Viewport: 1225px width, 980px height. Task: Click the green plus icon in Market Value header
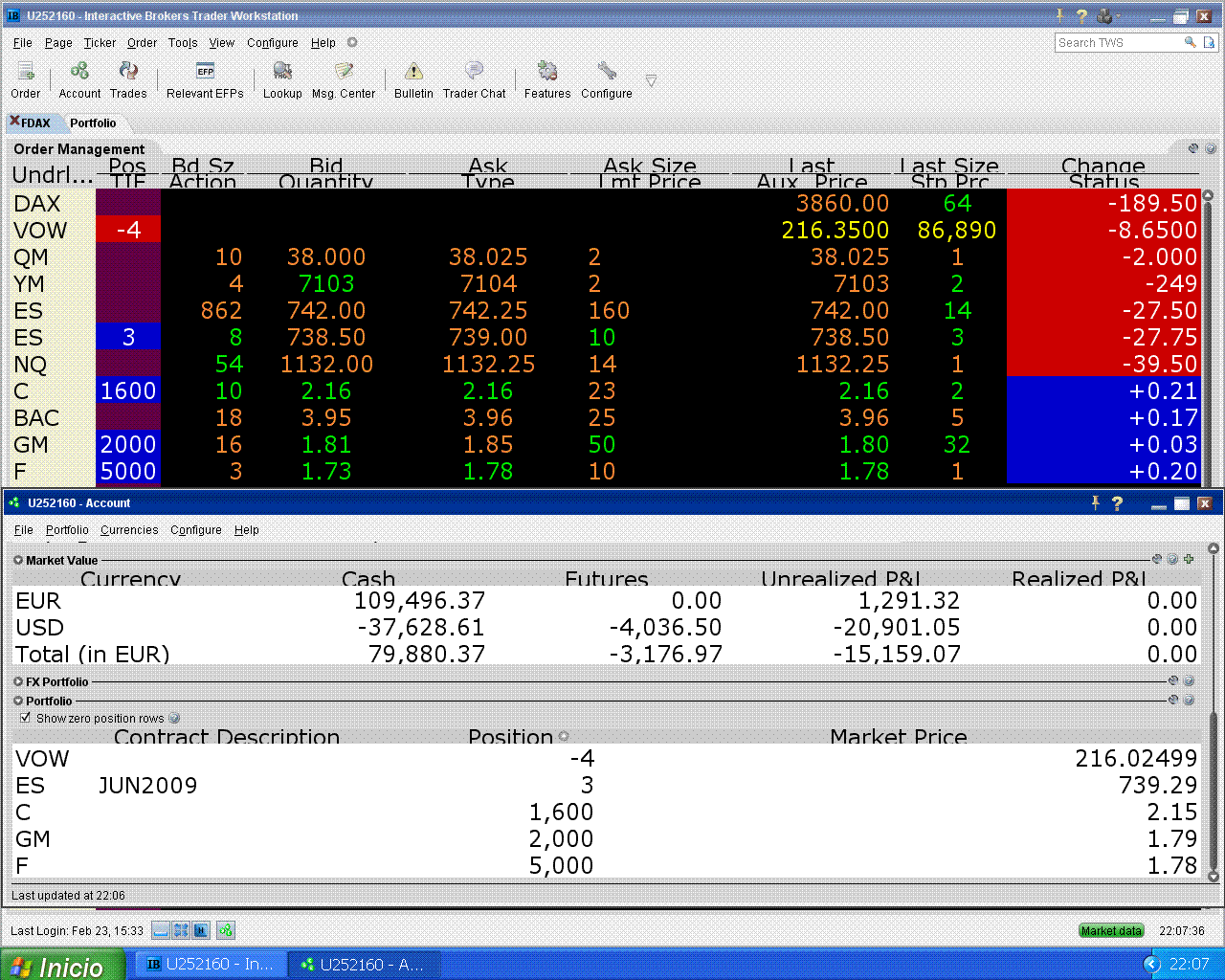coord(1189,560)
